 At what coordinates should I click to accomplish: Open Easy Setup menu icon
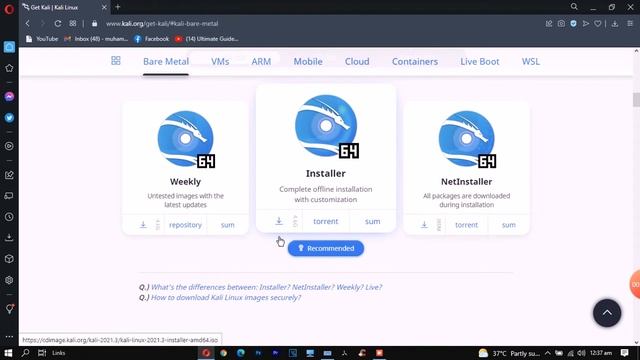pos(630,24)
